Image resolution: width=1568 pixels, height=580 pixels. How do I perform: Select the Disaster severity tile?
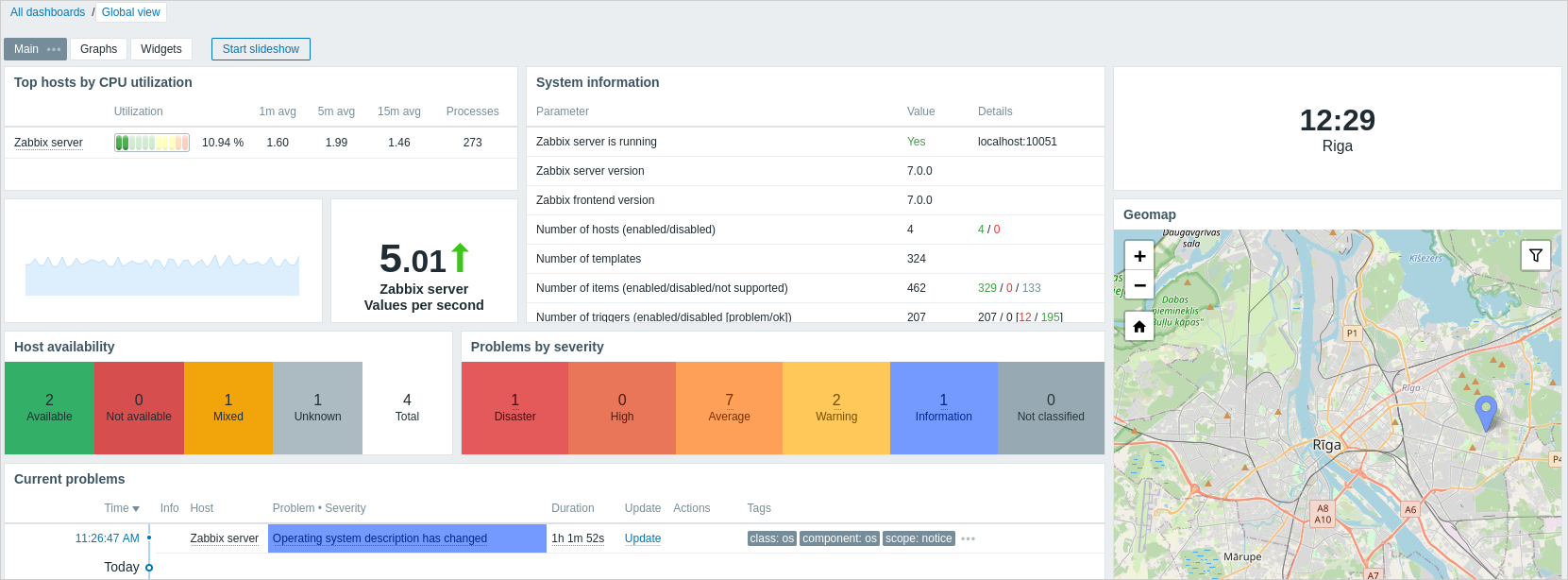[515, 408]
